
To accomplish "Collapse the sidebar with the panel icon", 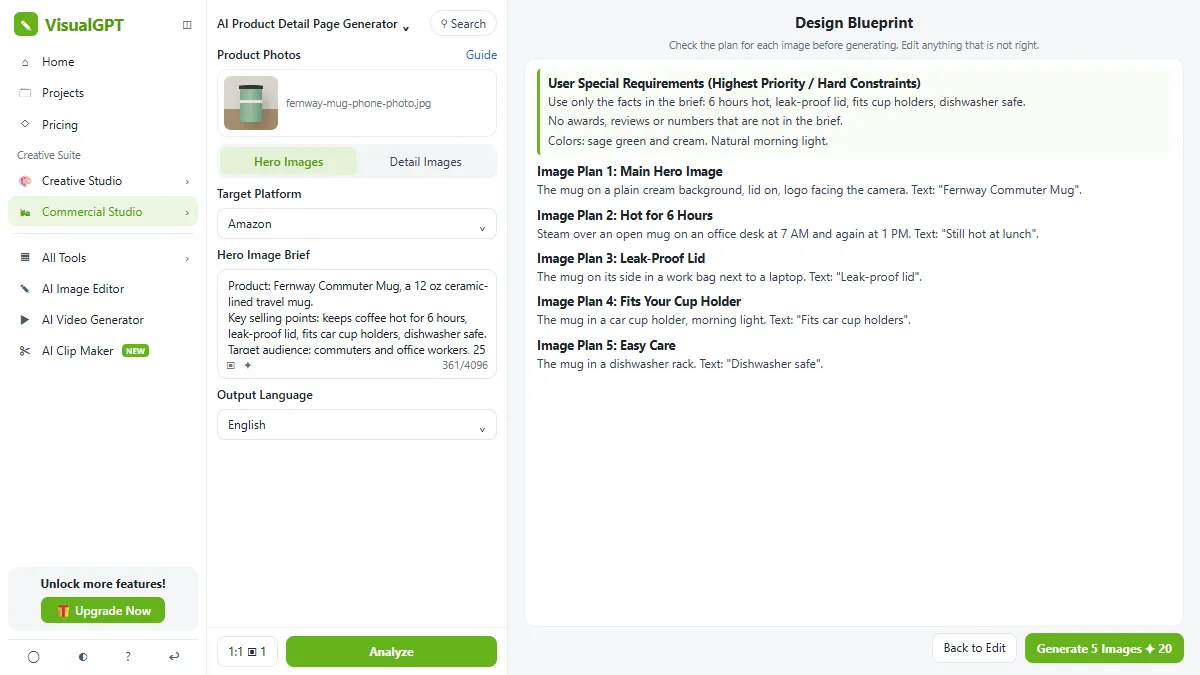I will tap(187, 25).
